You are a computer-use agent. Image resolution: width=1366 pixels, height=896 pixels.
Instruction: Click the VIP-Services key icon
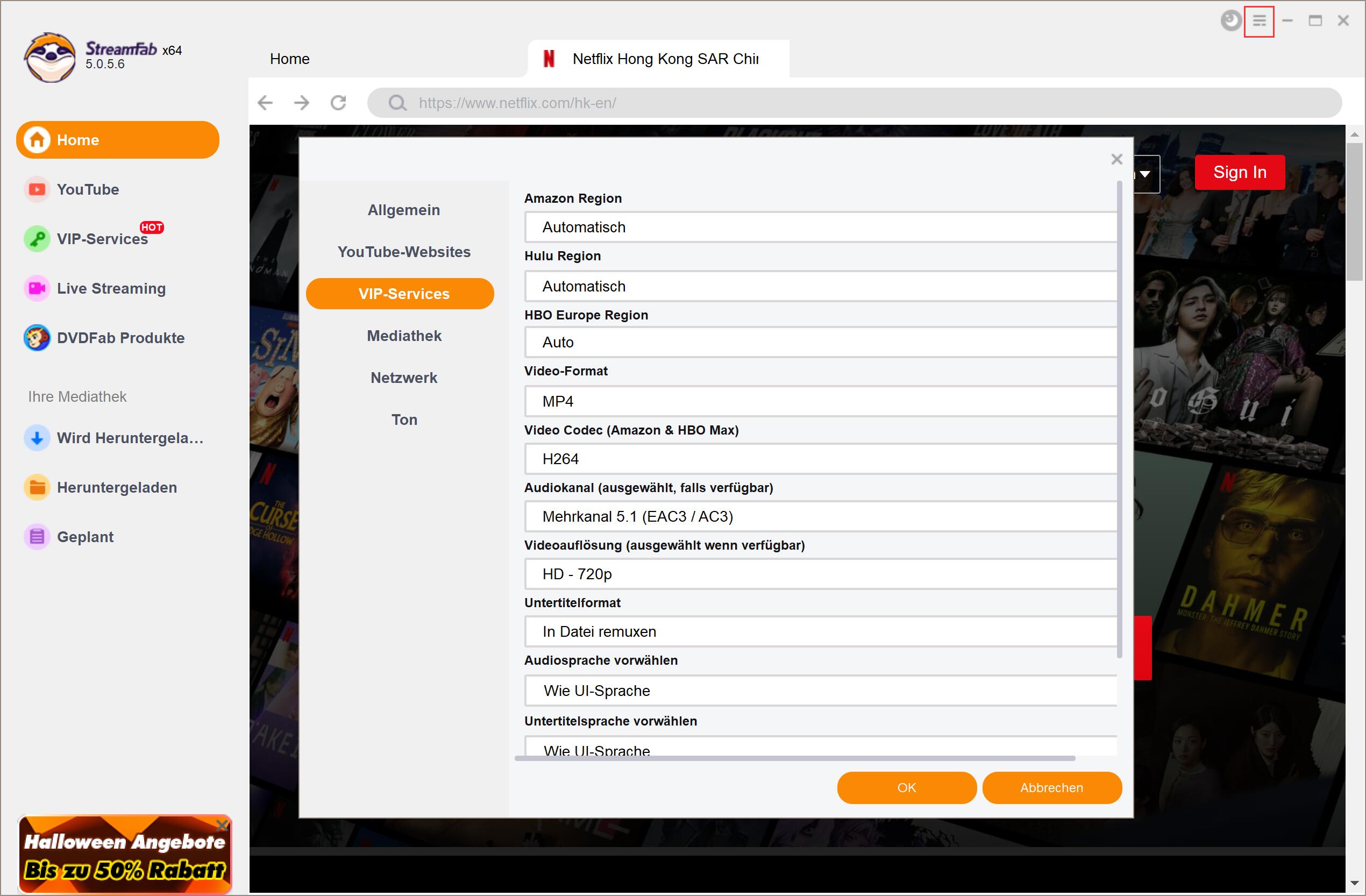click(37, 239)
